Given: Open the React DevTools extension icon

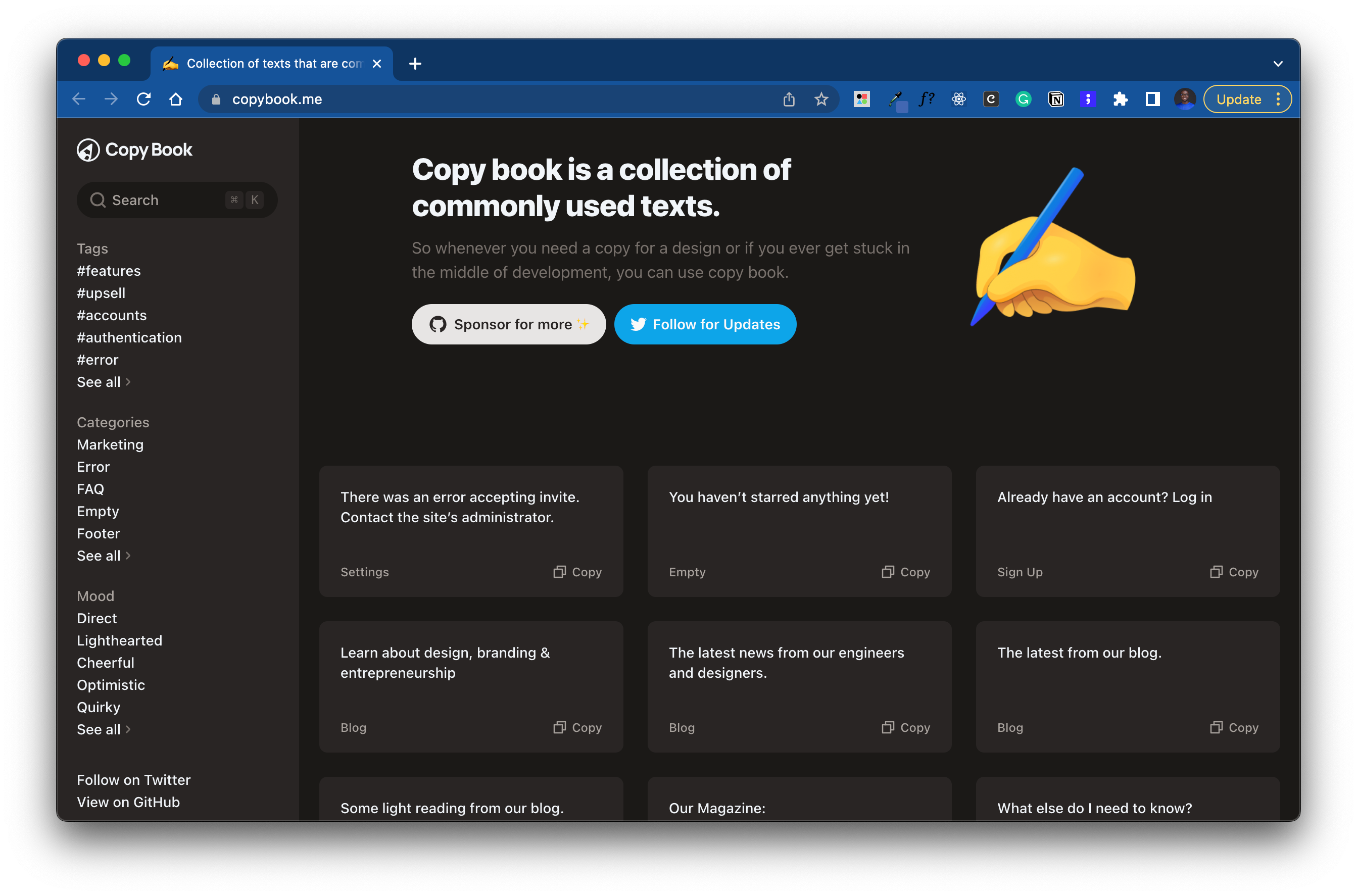Looking at the screenshot, I should click(x=958, y=99).
